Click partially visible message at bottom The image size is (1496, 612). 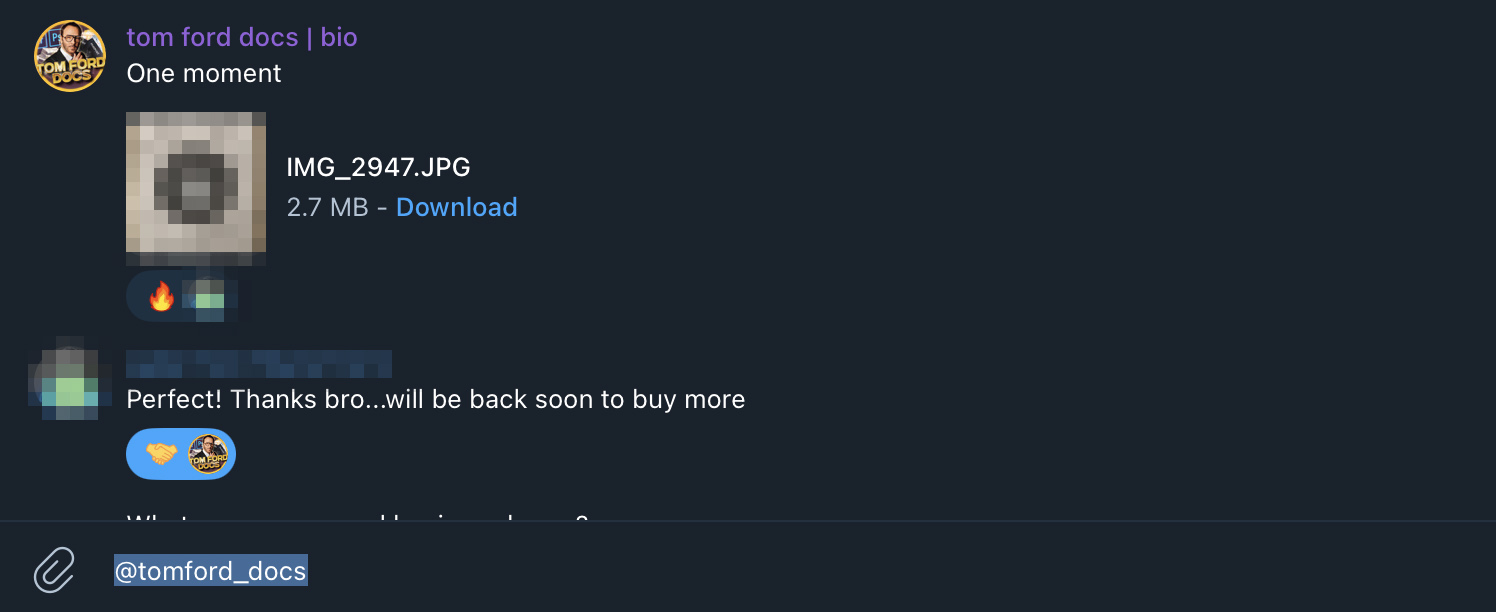(x=357, y=516)
